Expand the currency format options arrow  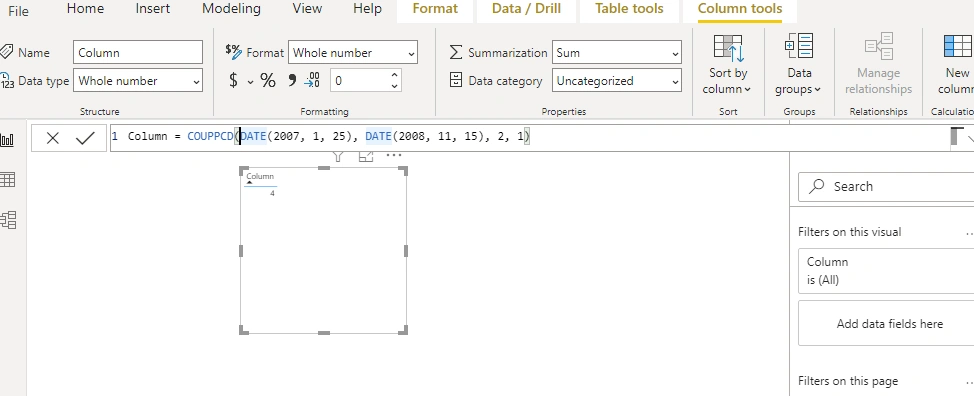250,81
